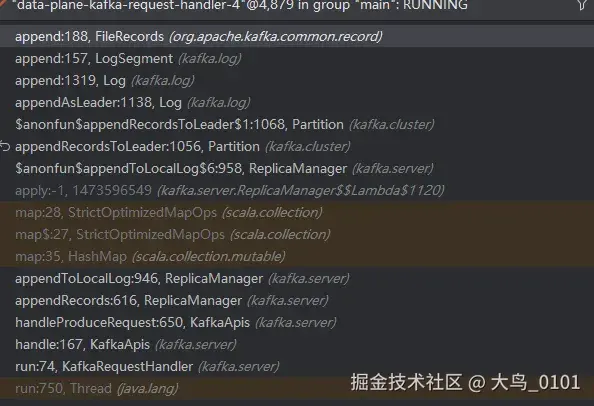The width and height of the screenshot is (594, 406).
Task: Select frame run:750, Thread
Action: click(x=297, y=388)
